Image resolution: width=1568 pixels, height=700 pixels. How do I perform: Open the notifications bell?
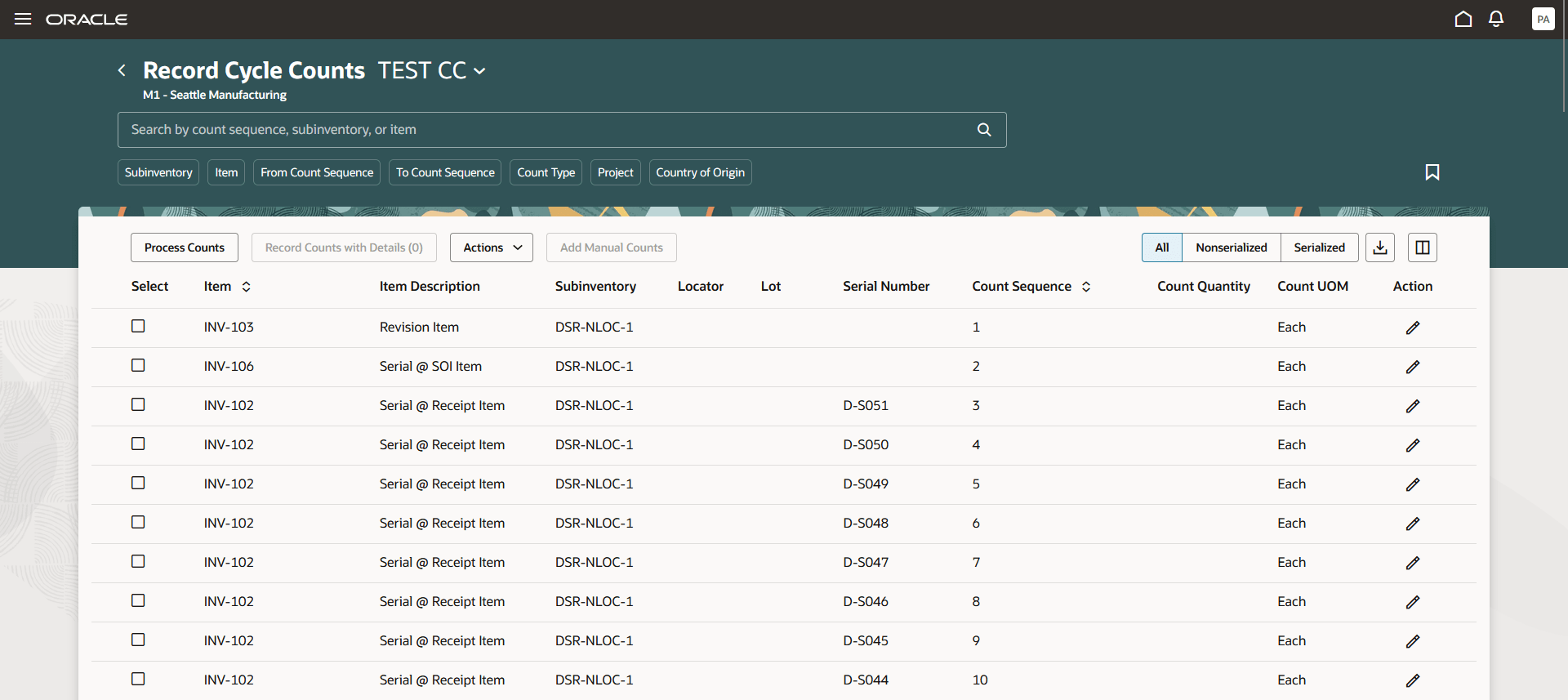[1495, 19]
